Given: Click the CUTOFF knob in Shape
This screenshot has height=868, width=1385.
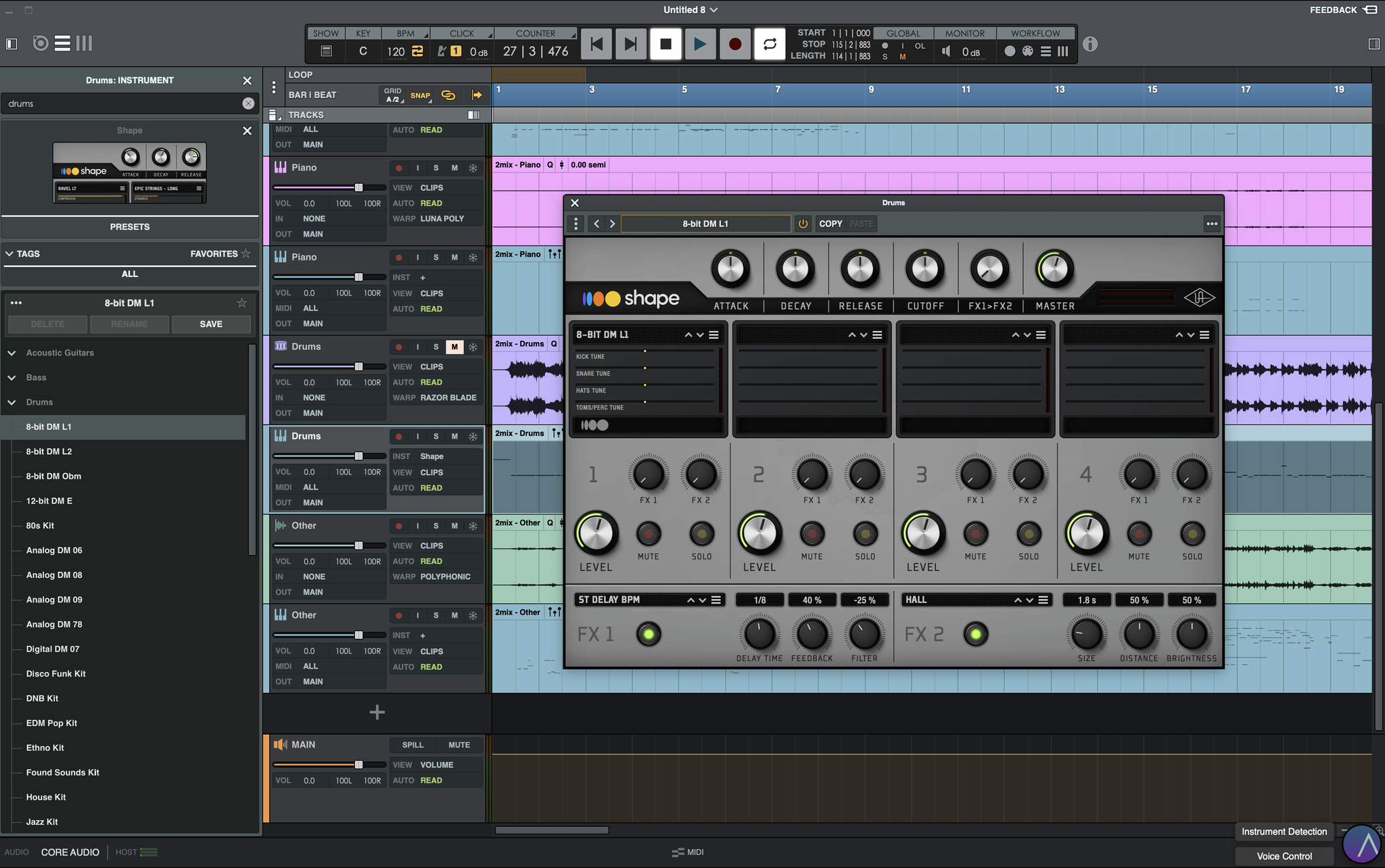Looking at the screenshot, I should point(925,269).
